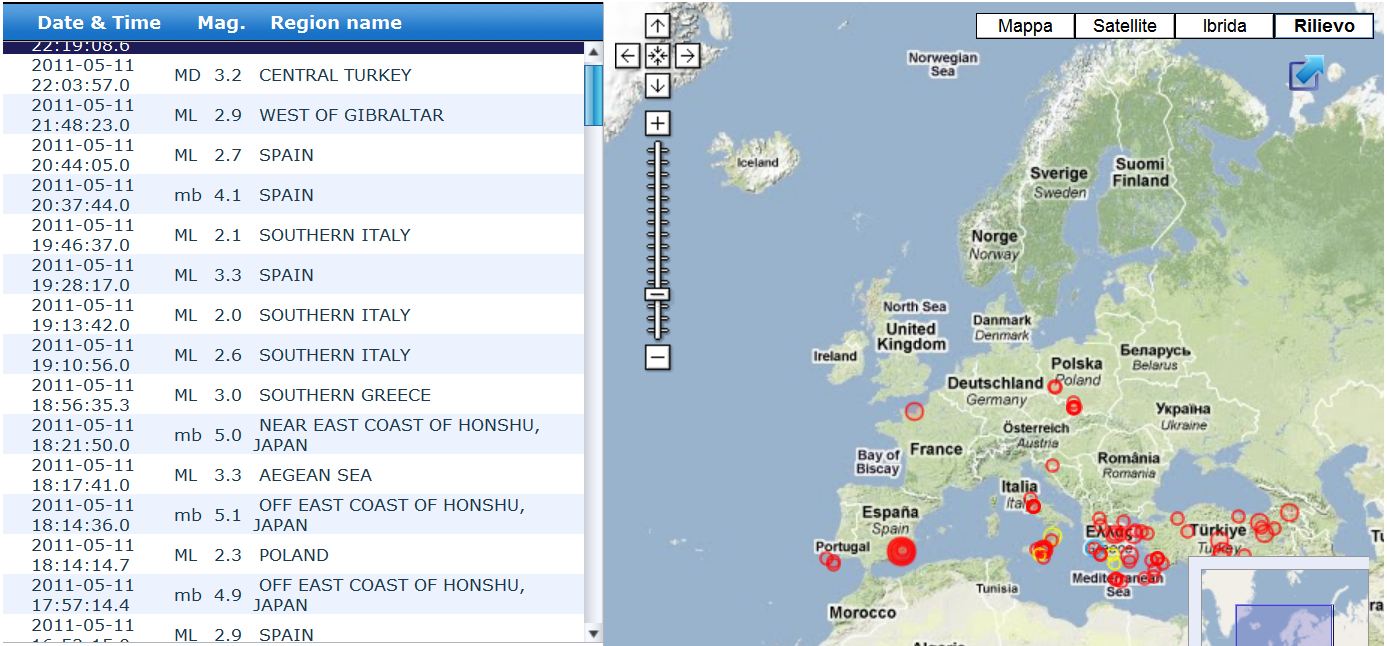This screenshot has width=1387, height=646.
Task: Select SOUTHERN ITALY ML 2.0 row
Action: [x=293, y=314]
